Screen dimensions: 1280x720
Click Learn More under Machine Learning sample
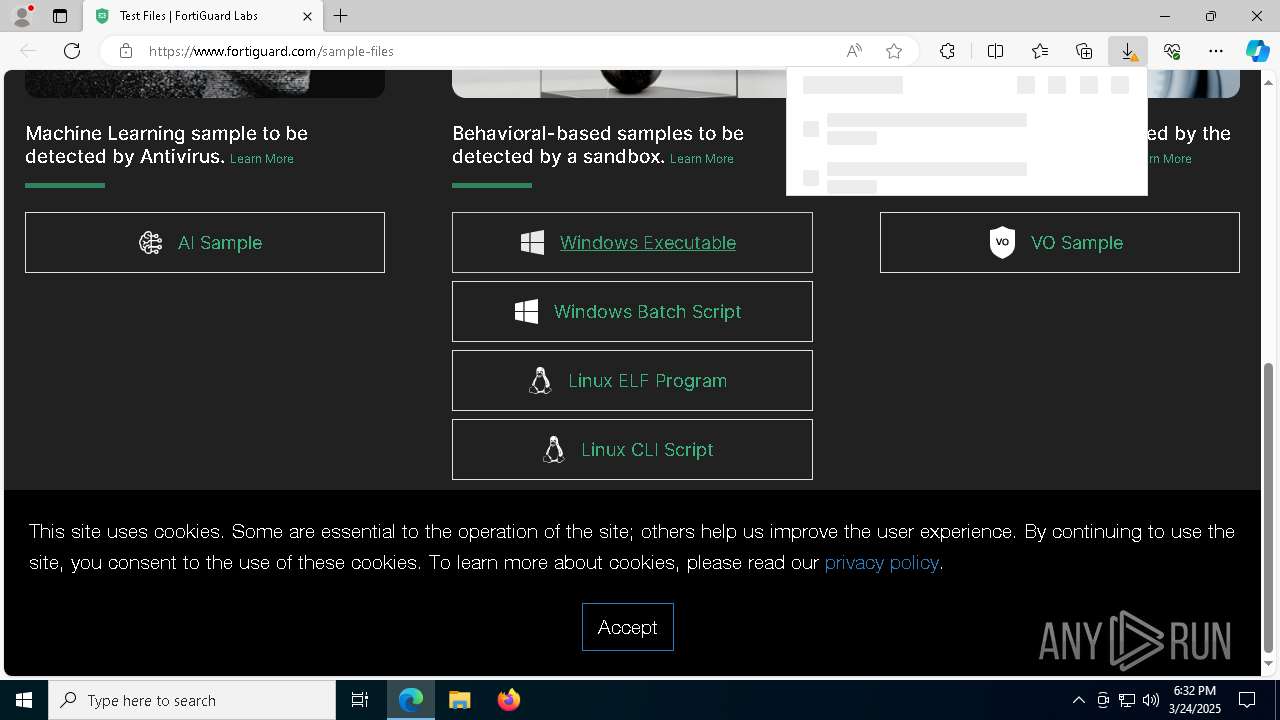(x=262, y=159)
